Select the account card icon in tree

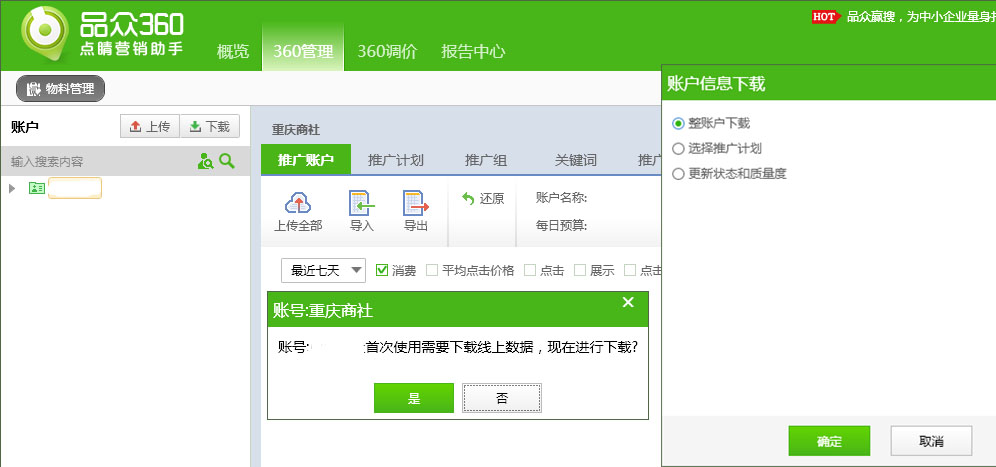[37, 188]
